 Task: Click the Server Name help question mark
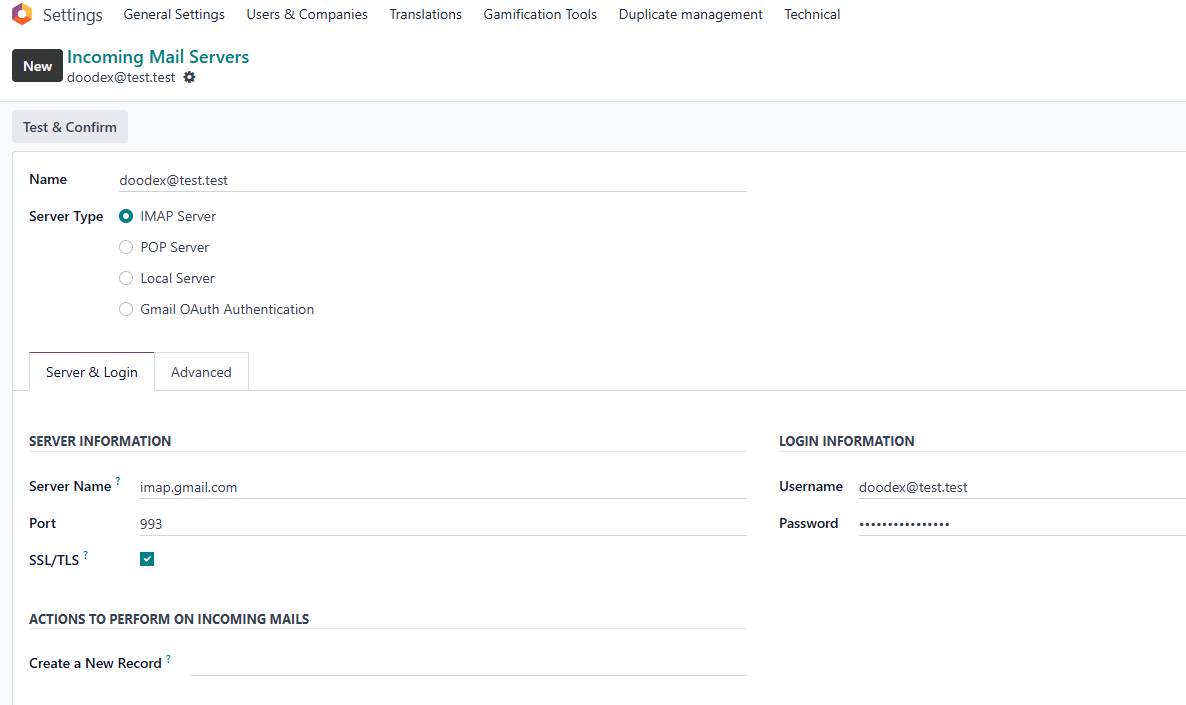coord(118,482)
